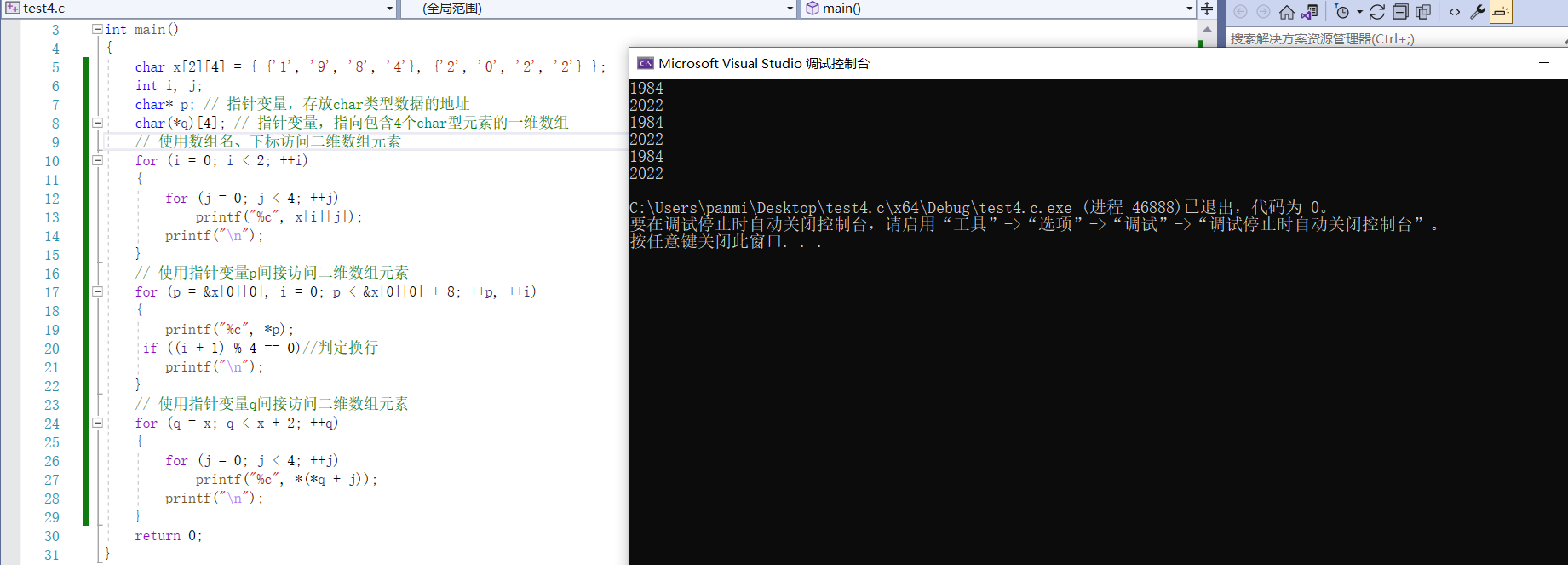Click the Show All Files icon
Image resolution: width=1568 pixels, height=565 pixels.
point(1423,12)
